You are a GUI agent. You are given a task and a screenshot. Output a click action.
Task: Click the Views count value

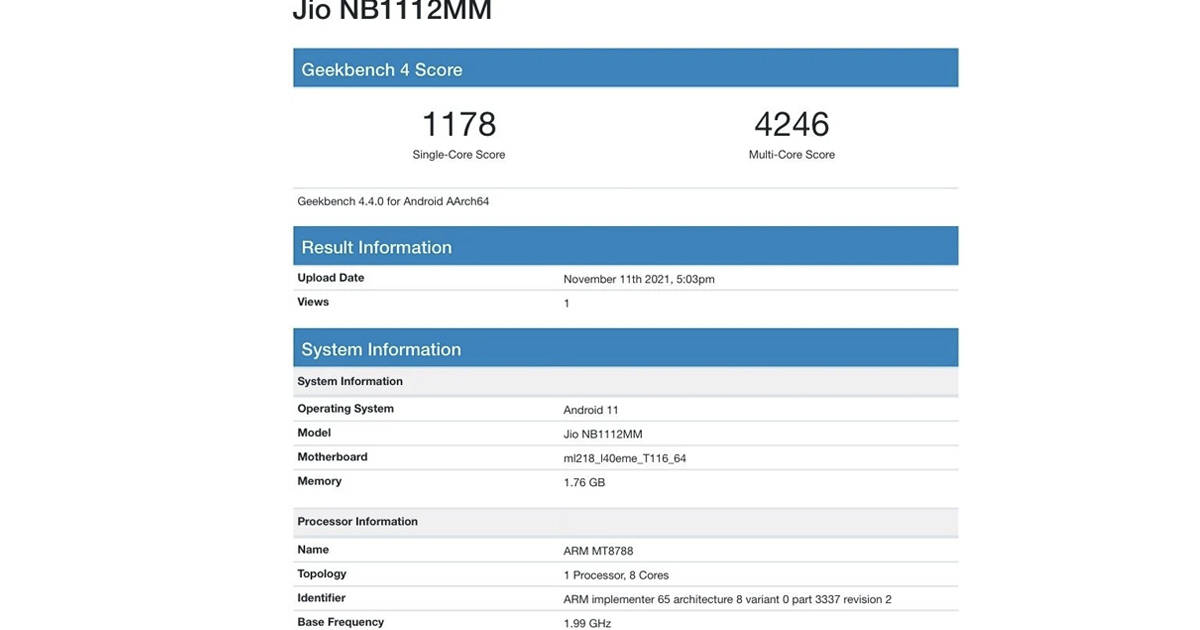pyautogui.click(x=566, y=303)
